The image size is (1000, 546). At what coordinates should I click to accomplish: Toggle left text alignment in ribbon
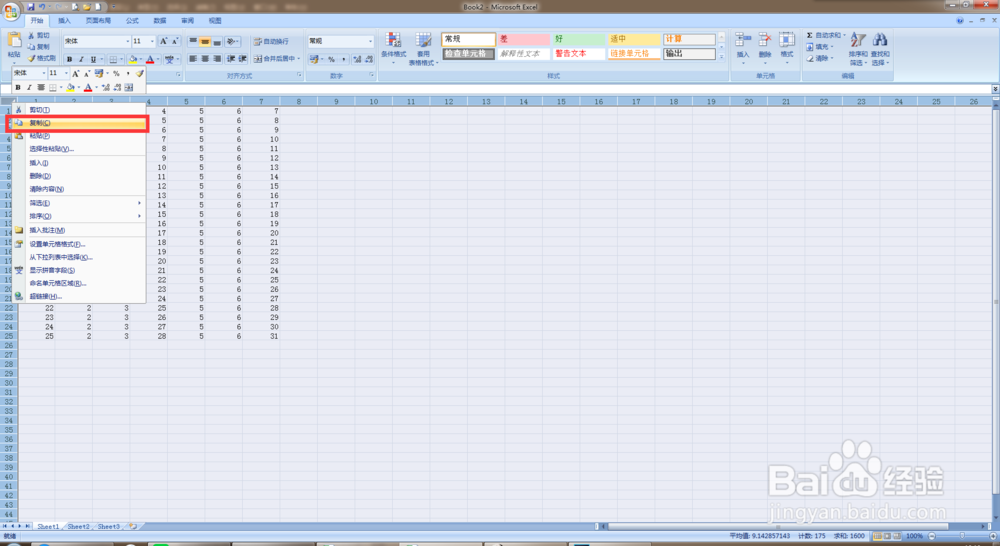(x=193, y=59)
